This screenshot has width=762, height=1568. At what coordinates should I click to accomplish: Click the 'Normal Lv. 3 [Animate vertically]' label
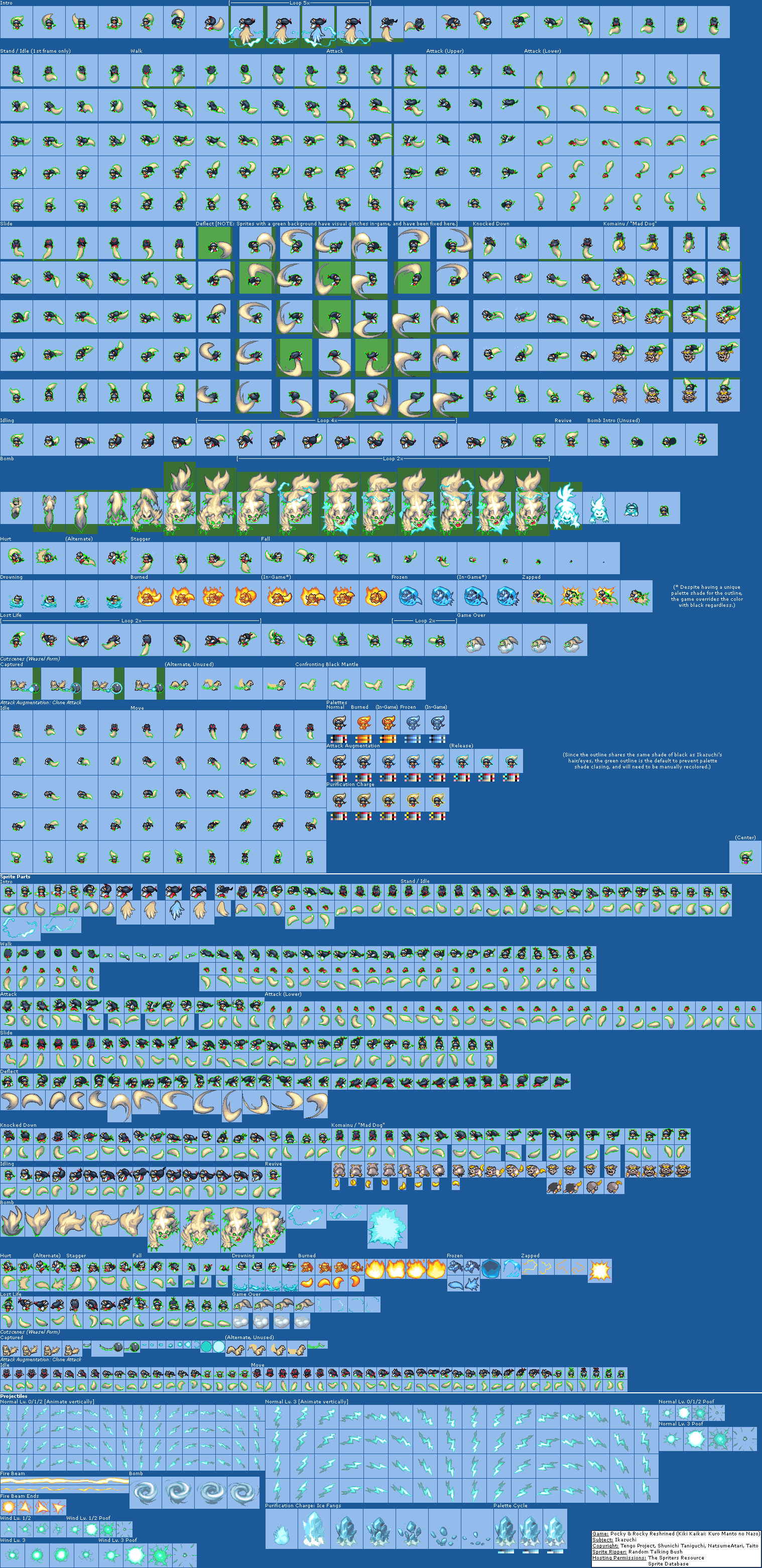307,1402
